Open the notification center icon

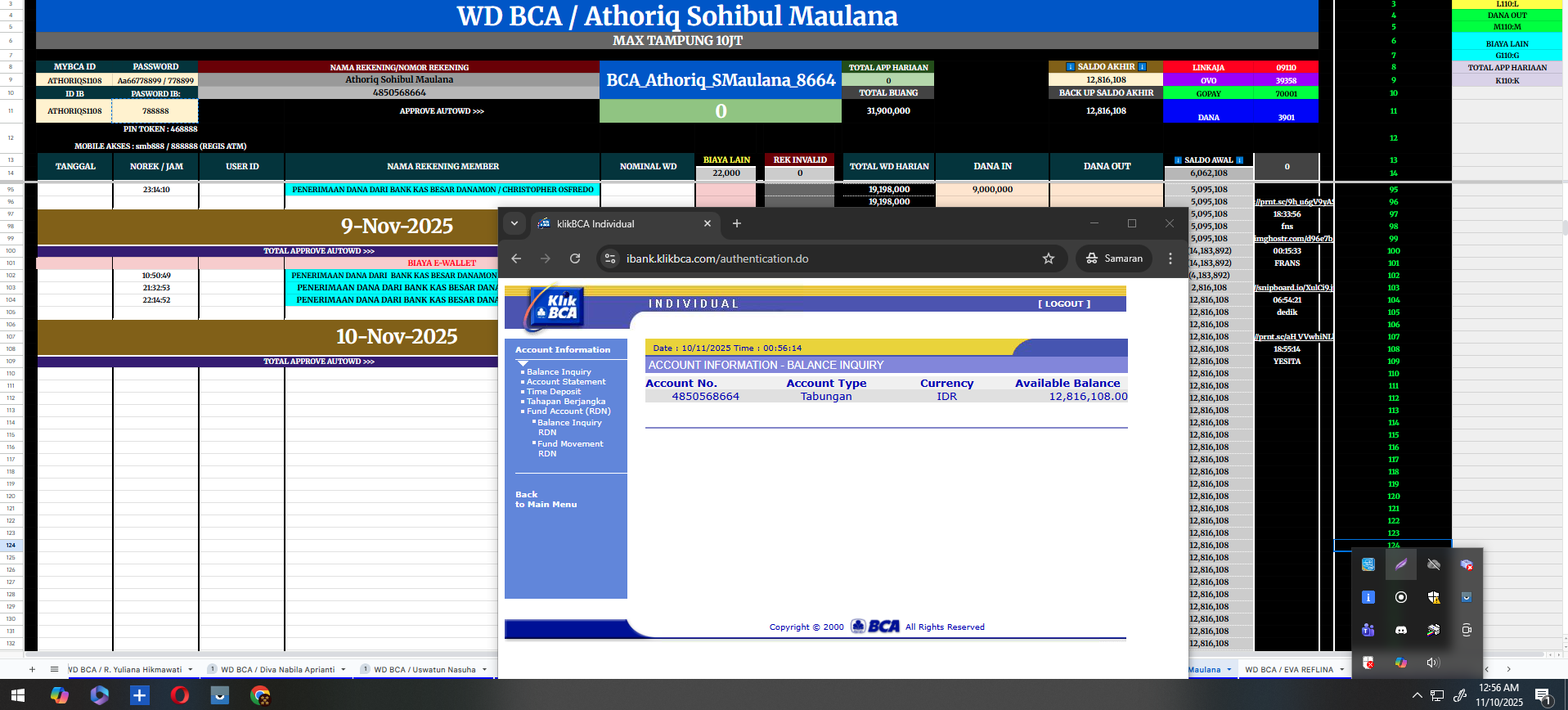click(1543, 696)
